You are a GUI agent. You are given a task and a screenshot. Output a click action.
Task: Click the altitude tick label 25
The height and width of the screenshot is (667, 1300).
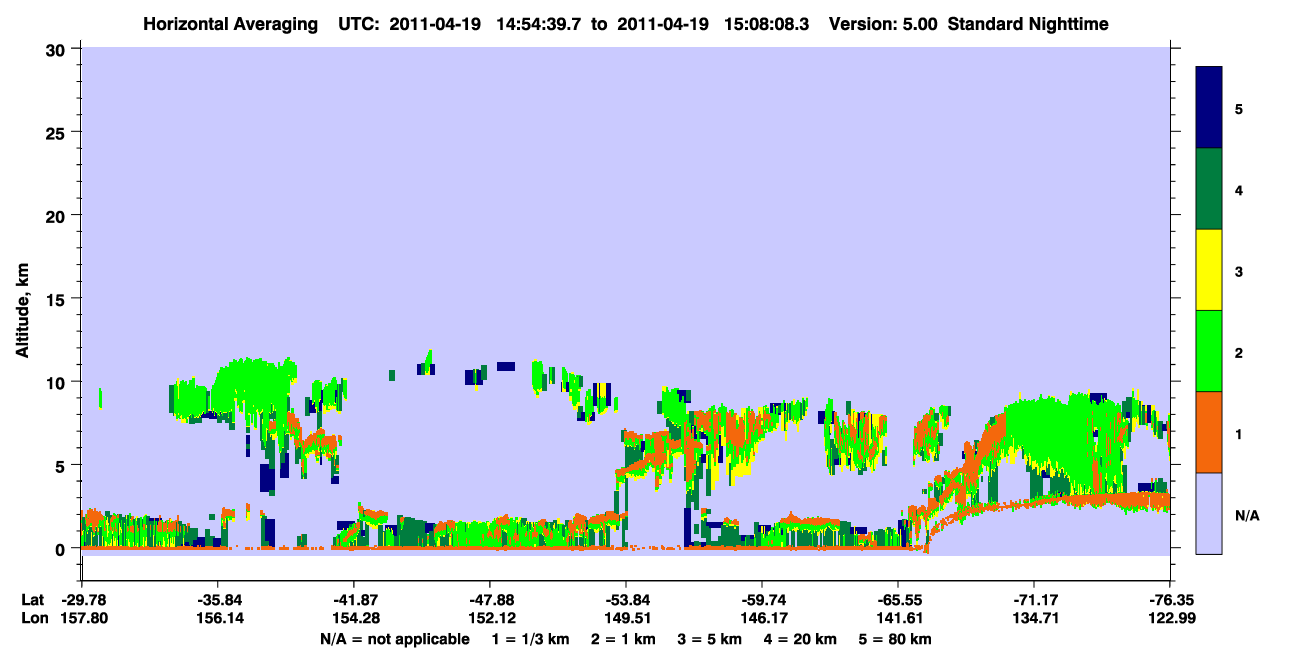coord(57,132)
